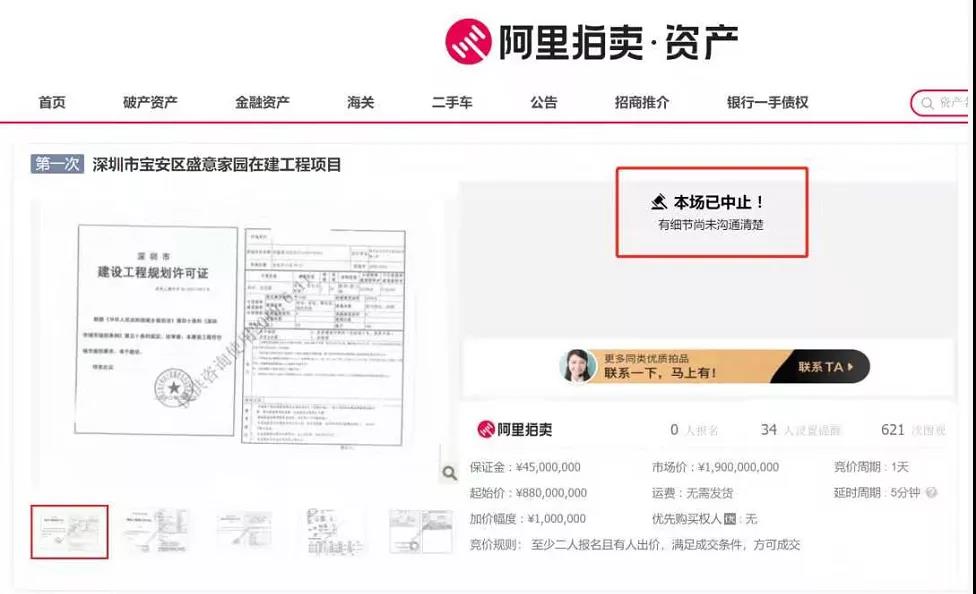Image resolution: width=976 pixels, height=594 pixels.
Task: Open the 首页 navigation tab
Action: point(52,102)
